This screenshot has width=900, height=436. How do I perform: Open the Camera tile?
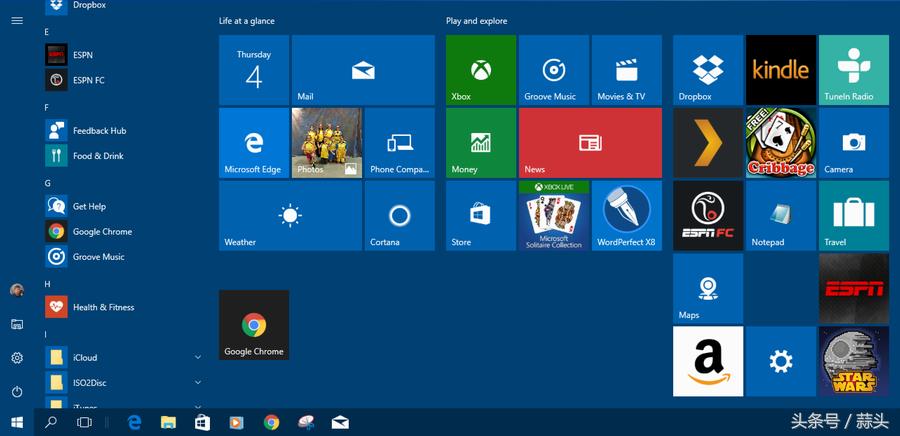tap(854, 143)
